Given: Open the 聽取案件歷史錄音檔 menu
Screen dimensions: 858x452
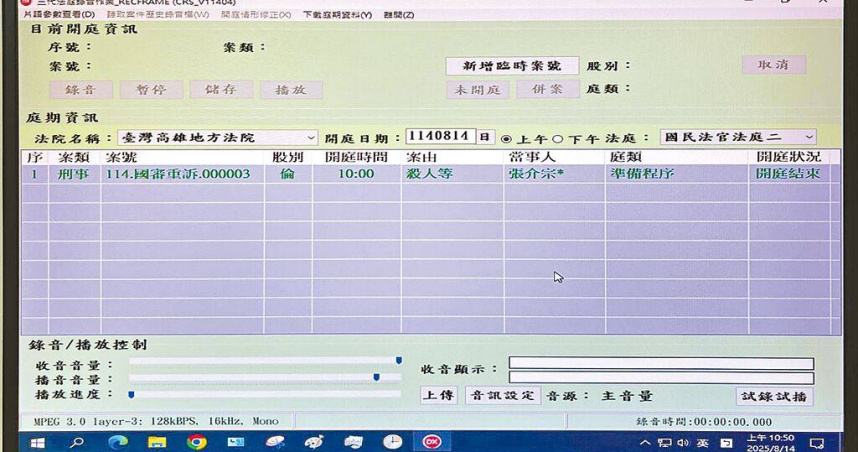Looking at the screenshot, I should click(x=158, y=15).
